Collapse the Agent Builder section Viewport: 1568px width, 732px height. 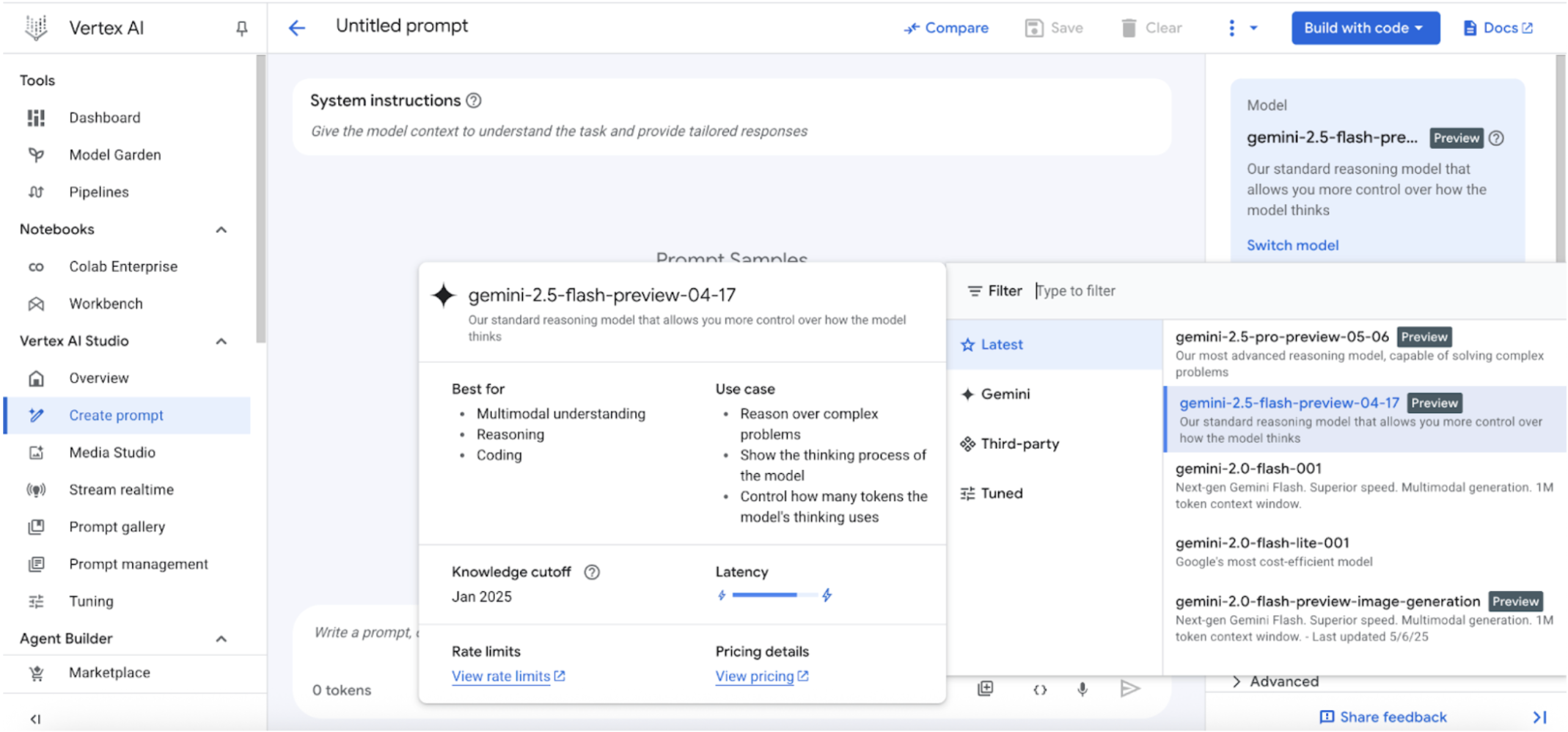221,639
